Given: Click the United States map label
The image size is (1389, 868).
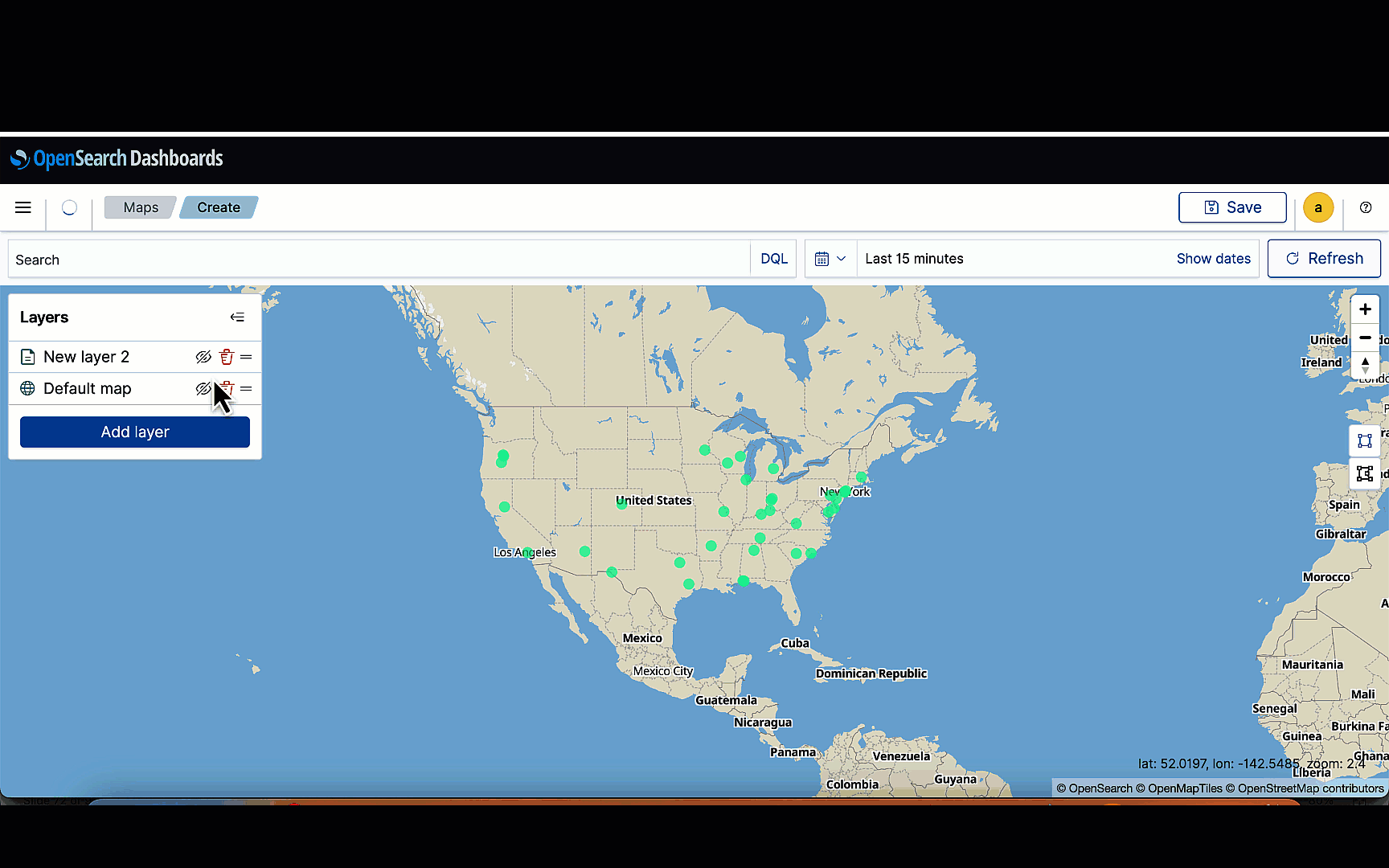Looking at the screenshot, I should [654, 500].
